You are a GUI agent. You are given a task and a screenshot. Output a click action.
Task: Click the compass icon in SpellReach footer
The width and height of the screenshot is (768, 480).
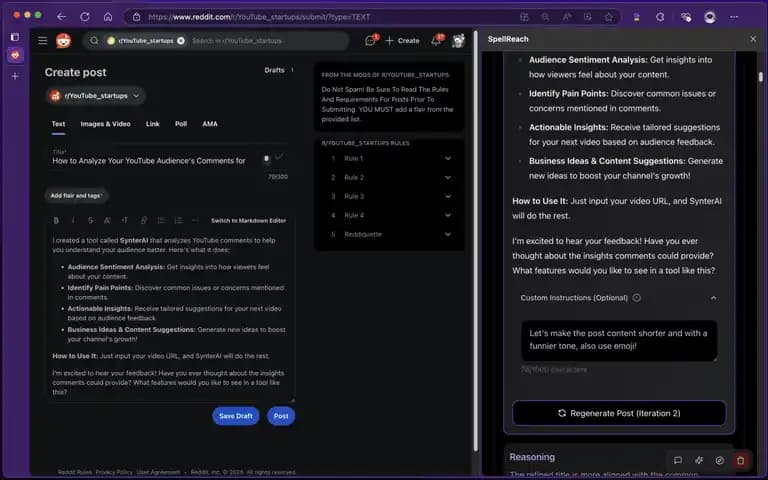click(x=720, y=460)
